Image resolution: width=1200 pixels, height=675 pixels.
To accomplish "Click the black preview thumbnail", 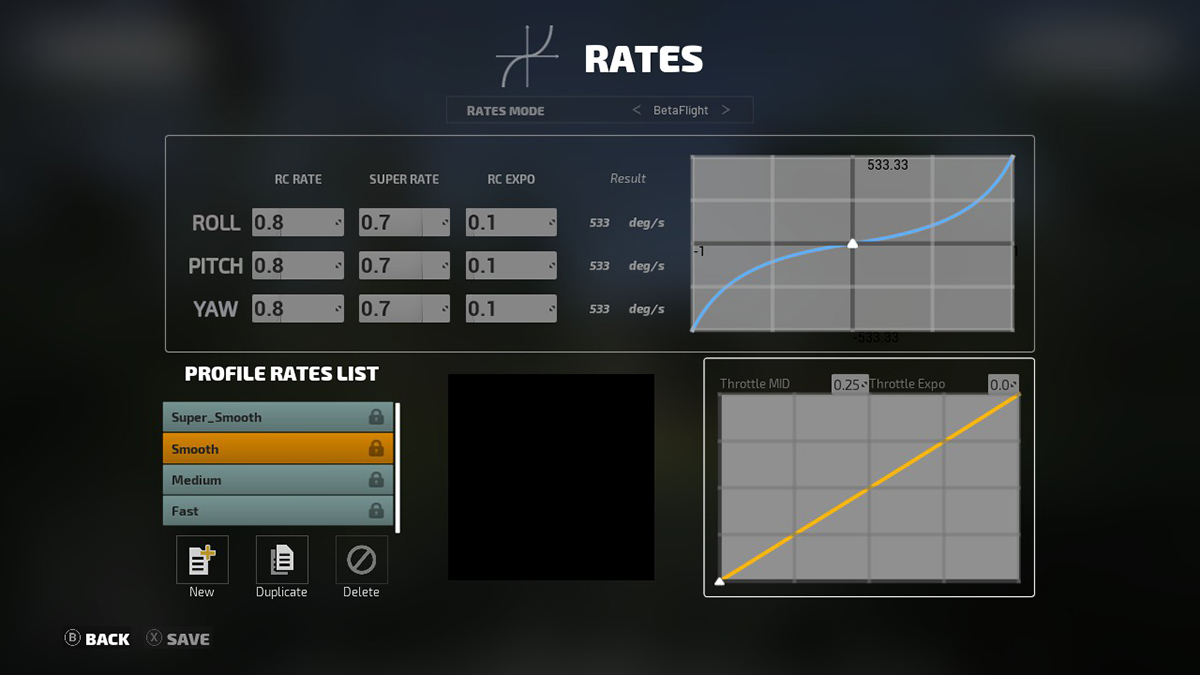I will [x=551, y=477].
